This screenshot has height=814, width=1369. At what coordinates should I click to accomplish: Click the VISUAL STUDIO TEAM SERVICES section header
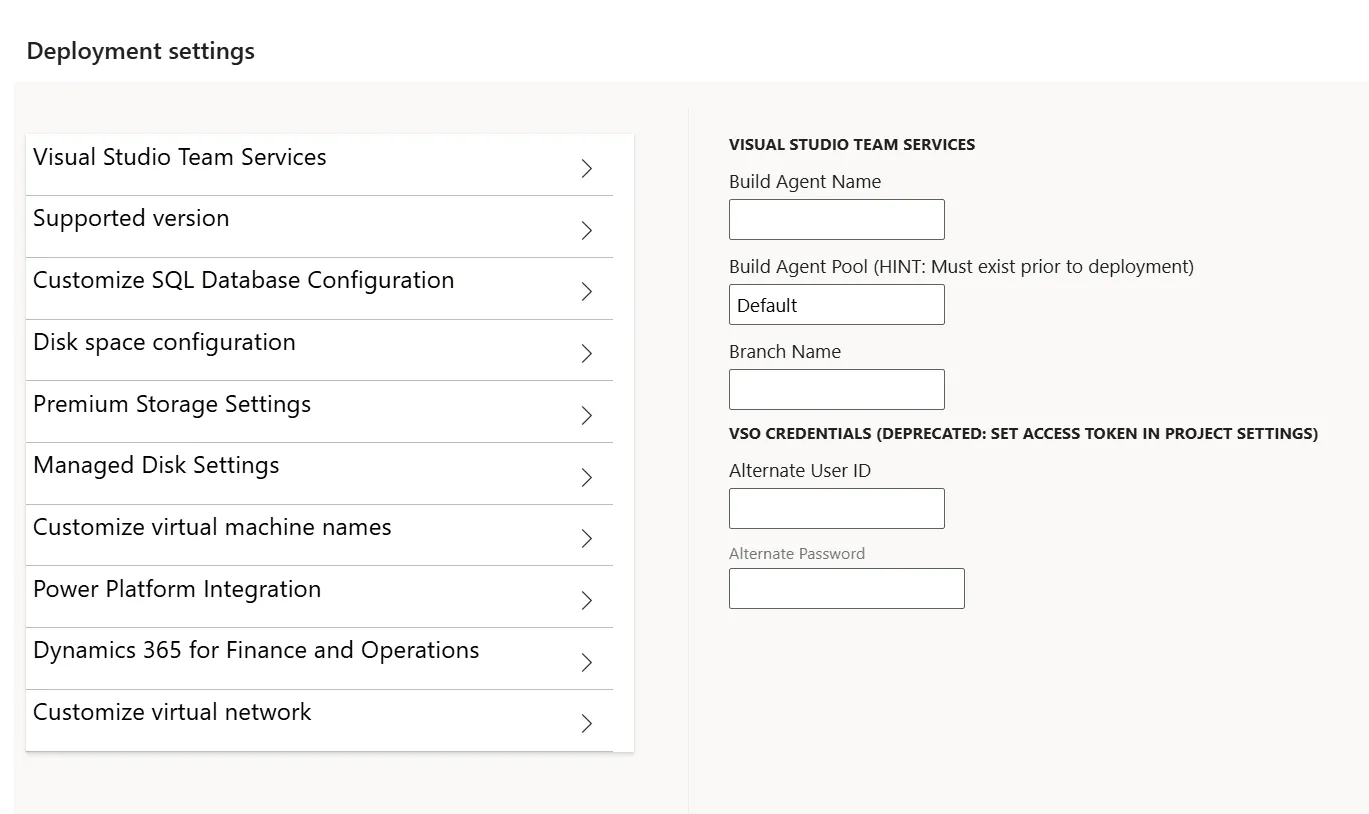(852, 144)
